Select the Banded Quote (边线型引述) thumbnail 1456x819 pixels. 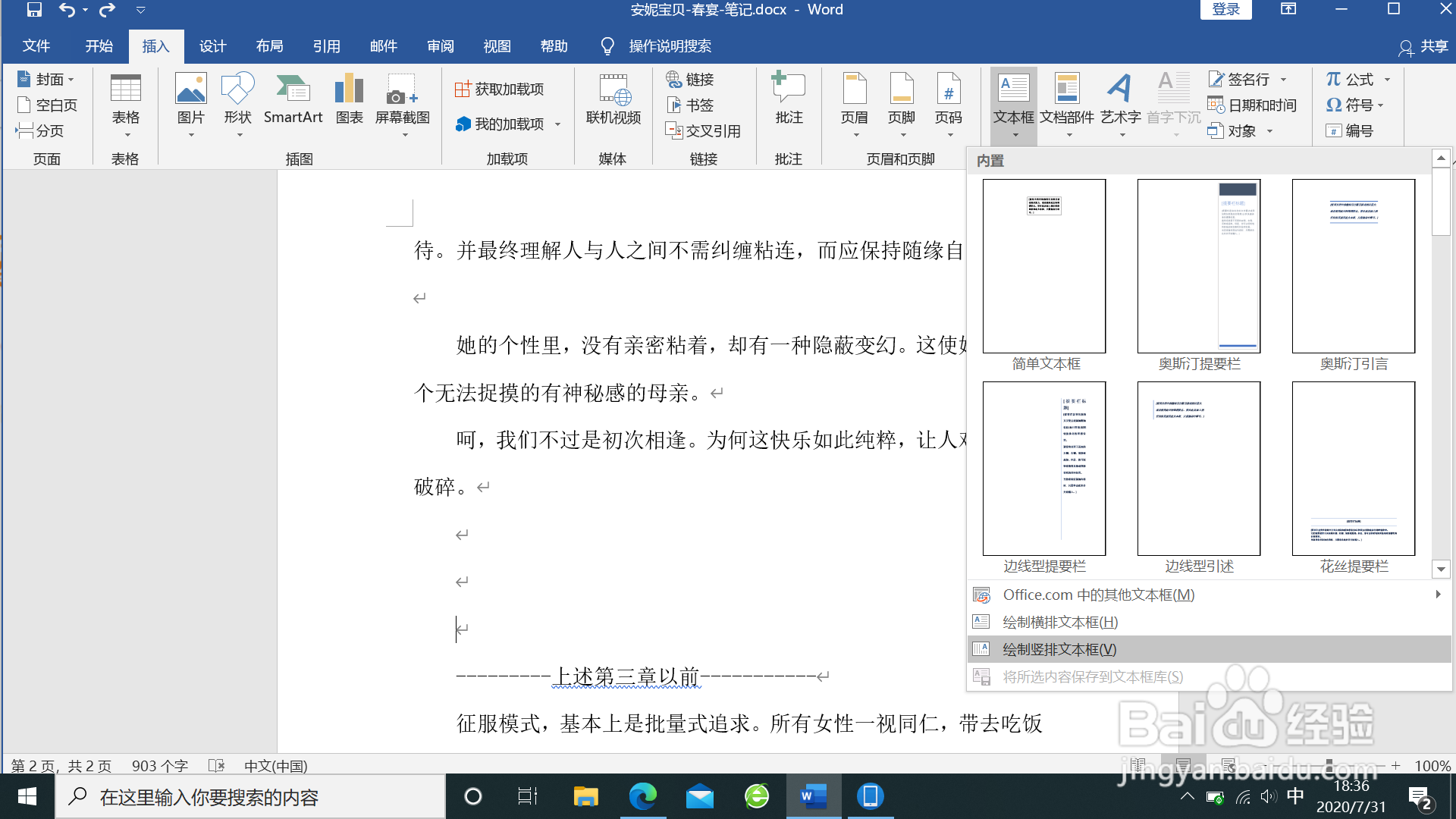1199,469
